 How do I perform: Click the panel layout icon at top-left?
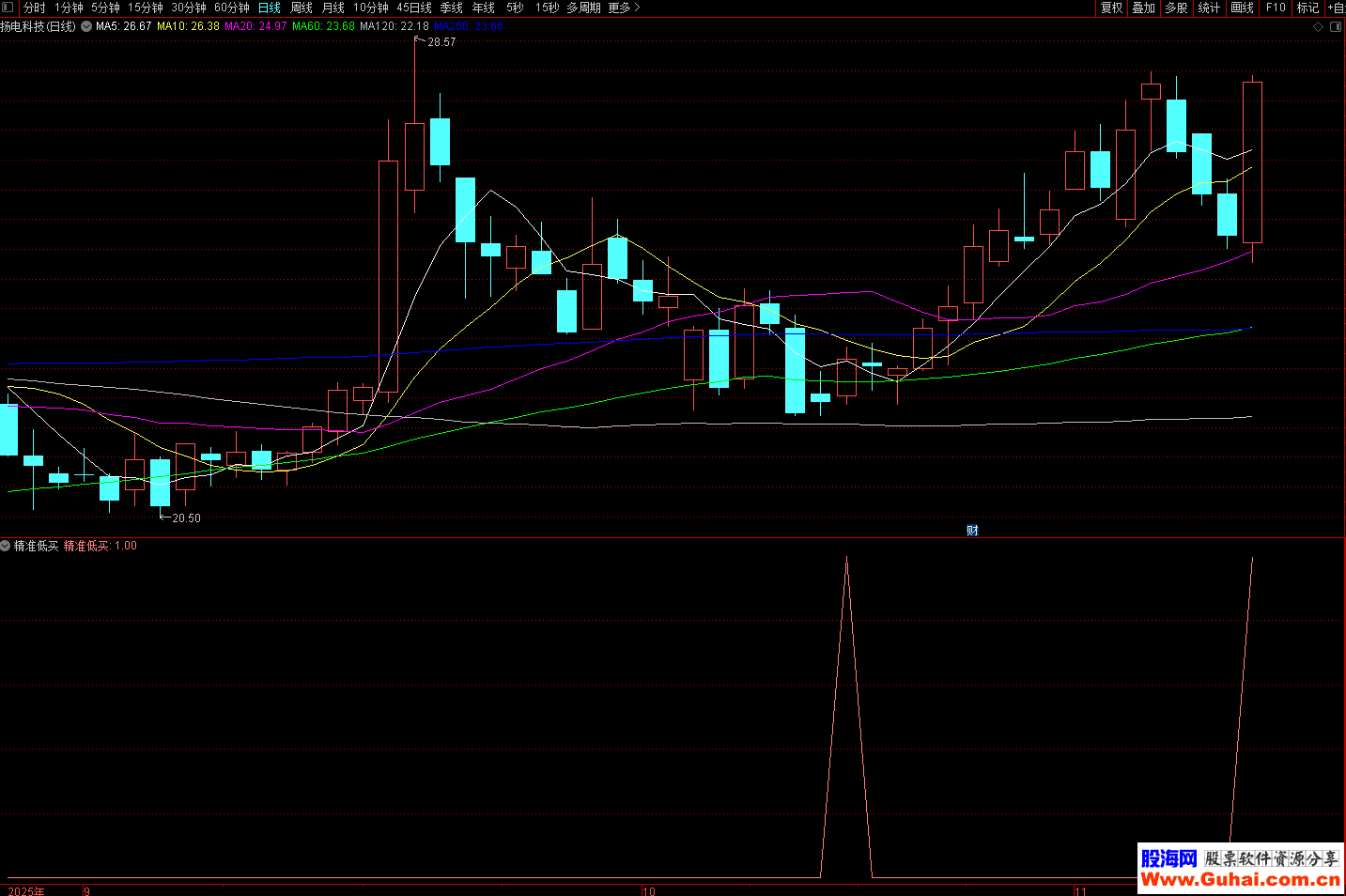pyautogui.click(x=8, y=8)
